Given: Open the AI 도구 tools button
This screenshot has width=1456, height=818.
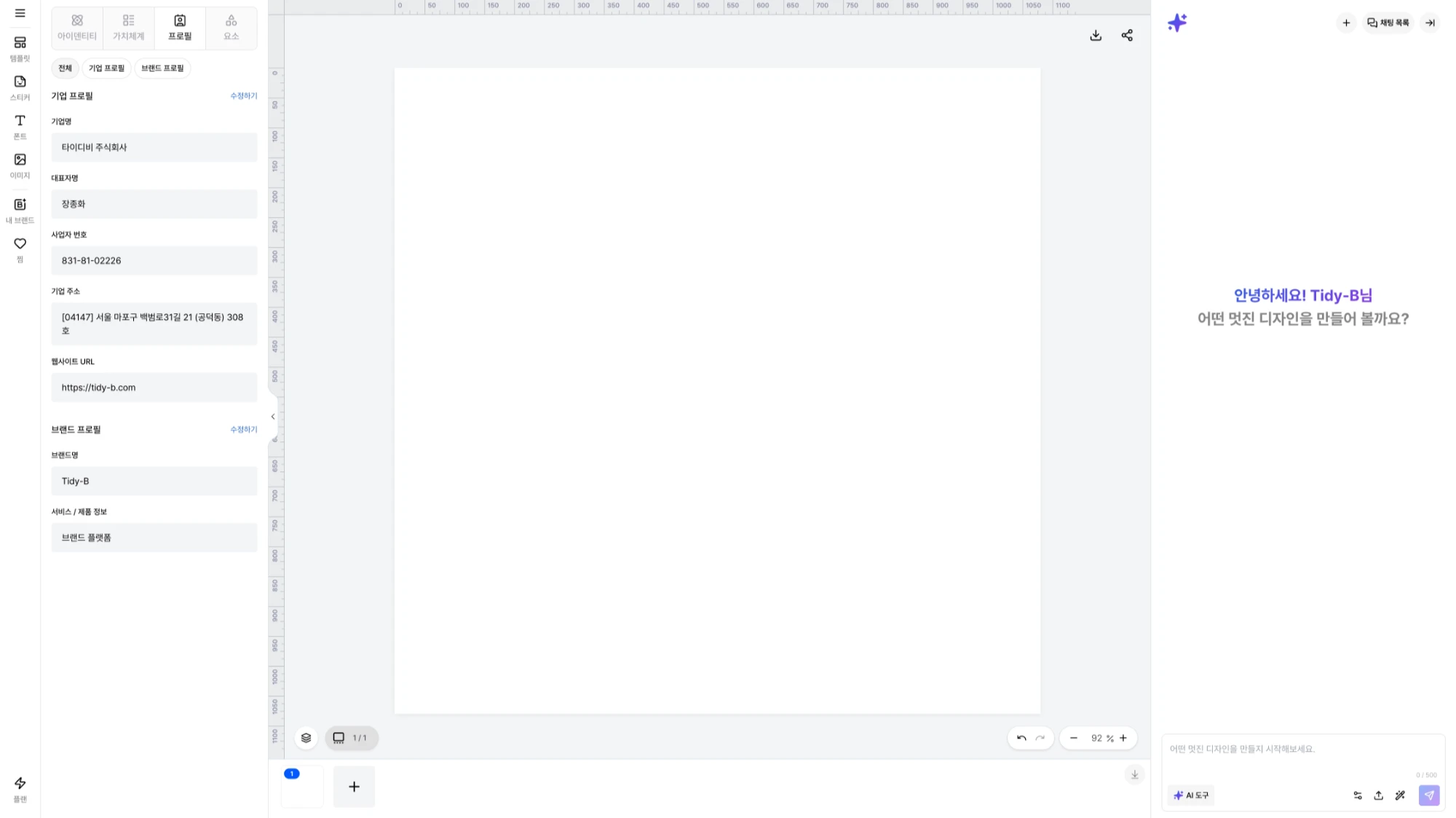Looking at the screenshot, I should (1191, 795).
